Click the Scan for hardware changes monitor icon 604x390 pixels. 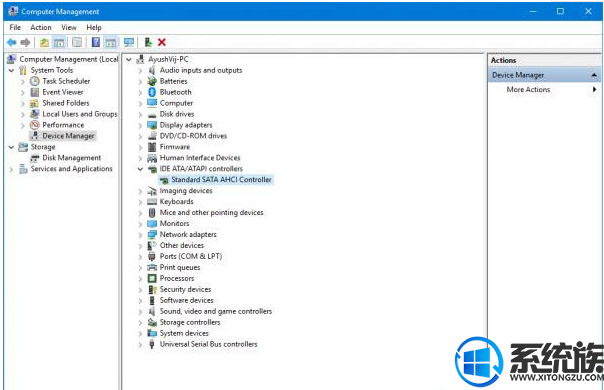pos(129,42)
